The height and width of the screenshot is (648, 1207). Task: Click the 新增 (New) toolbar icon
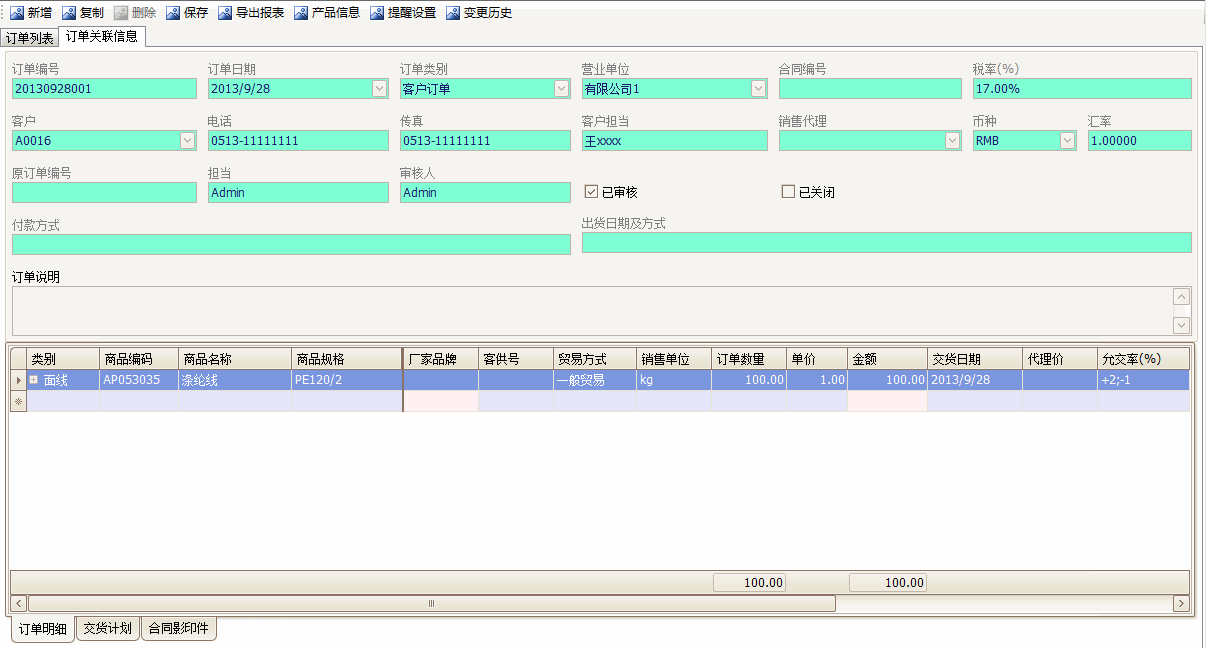click(17, 13)
